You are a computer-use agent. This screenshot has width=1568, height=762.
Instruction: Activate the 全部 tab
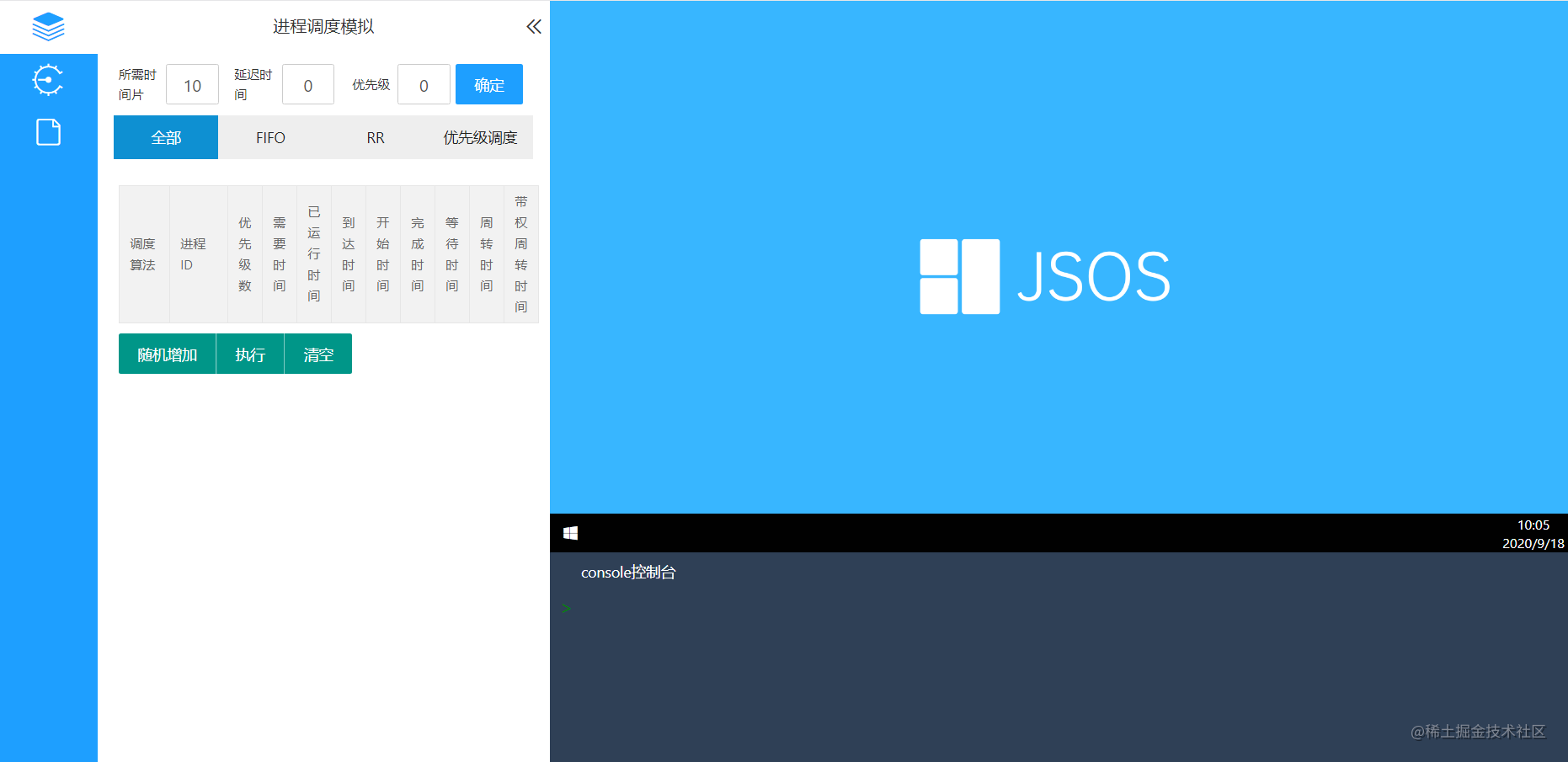pos(165,137)
